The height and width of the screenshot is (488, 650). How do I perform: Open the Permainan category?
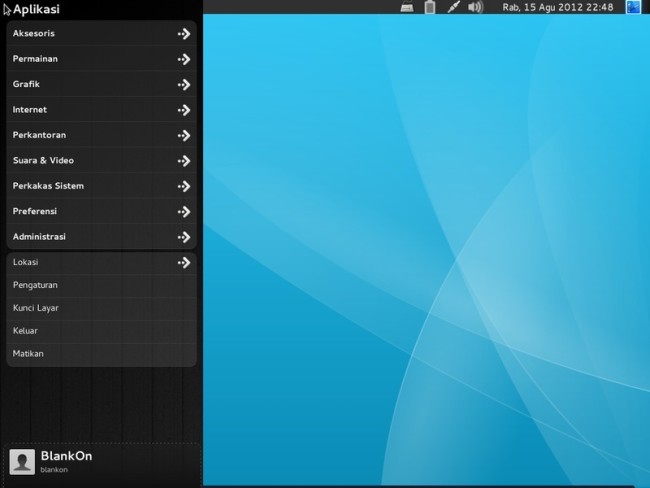(101, 59)
